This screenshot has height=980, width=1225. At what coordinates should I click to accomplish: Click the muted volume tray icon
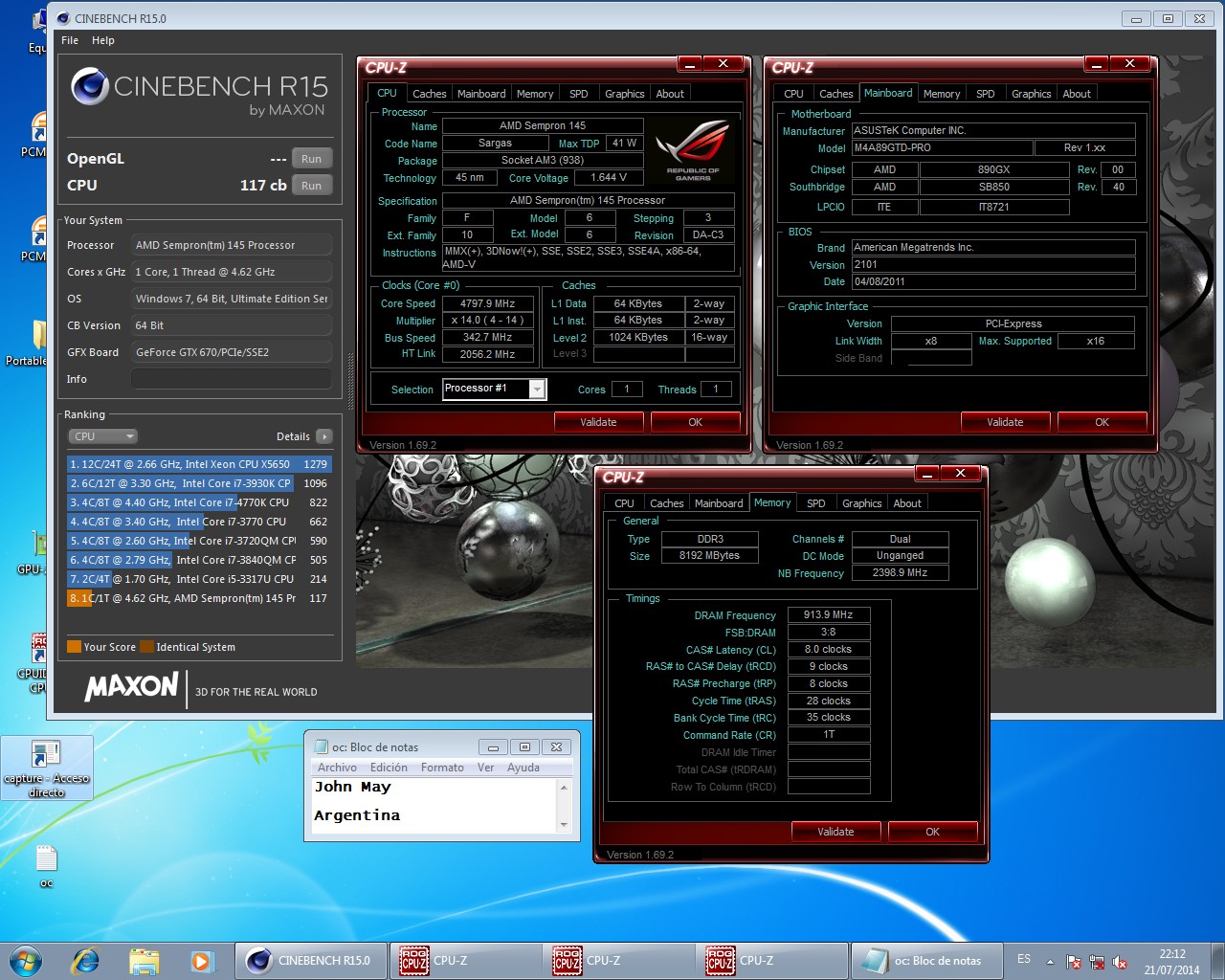[x=1119, y=962]
